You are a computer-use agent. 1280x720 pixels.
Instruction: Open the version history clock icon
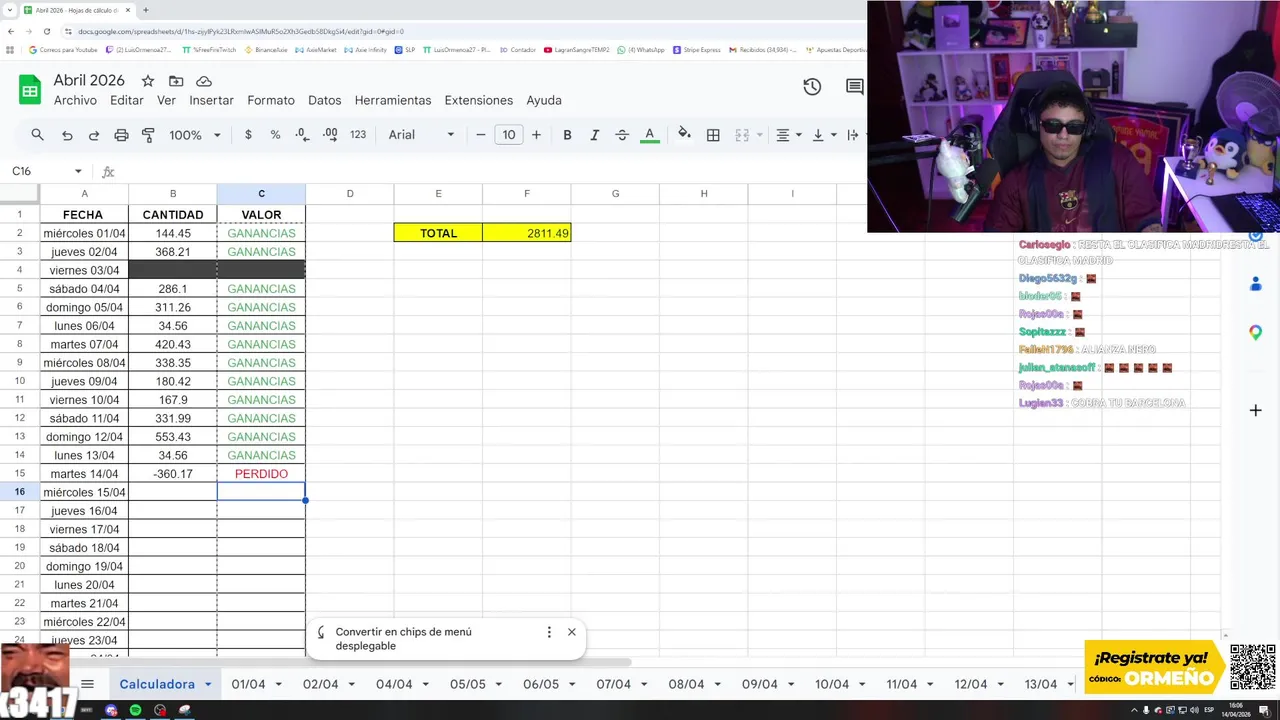pos(812,87)
